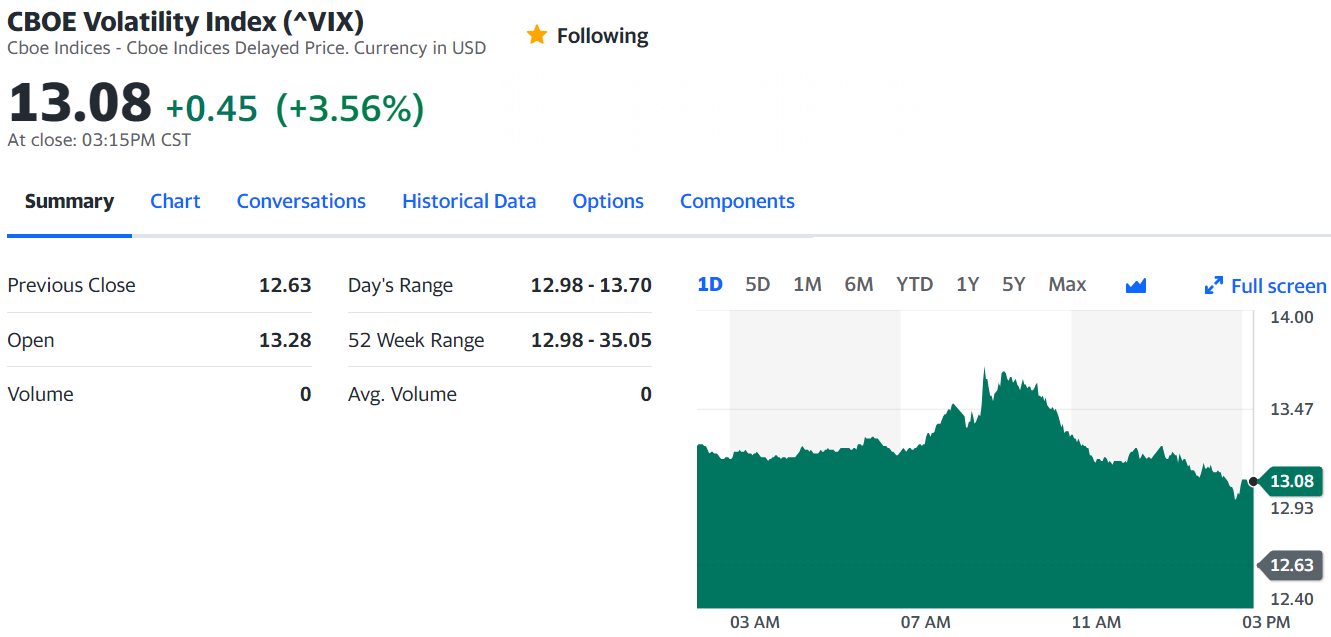Click the gold Following star icon

click(537, 35)
